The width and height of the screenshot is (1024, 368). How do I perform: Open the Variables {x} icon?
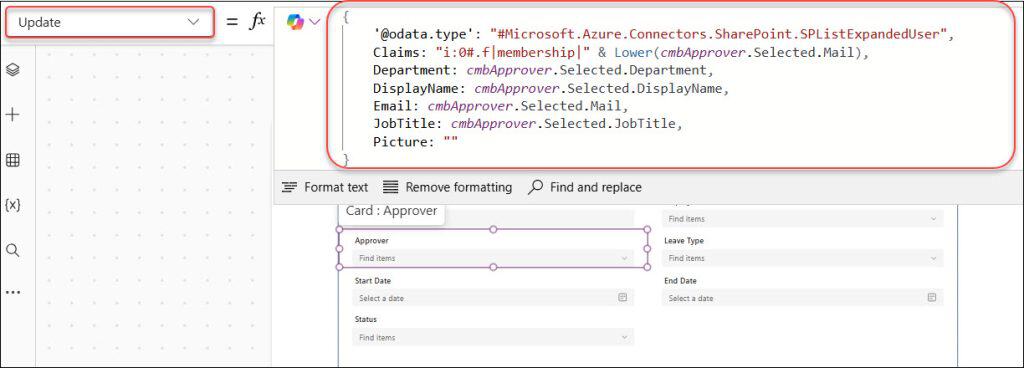12,205
